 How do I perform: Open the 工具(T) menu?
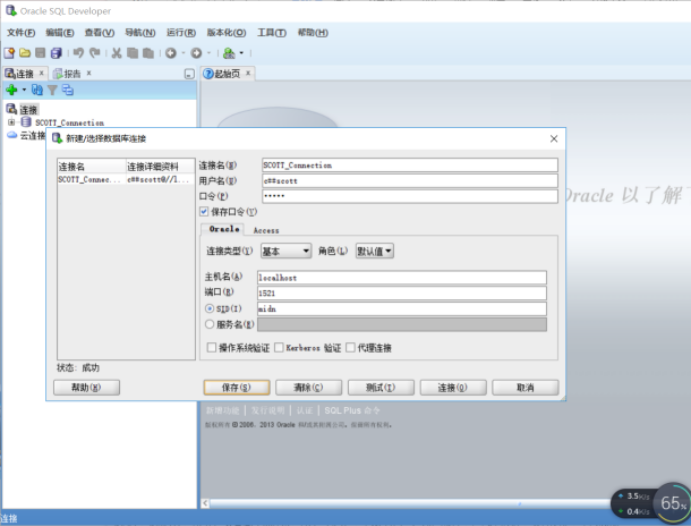pyautogui.click(x=272, y=33)
